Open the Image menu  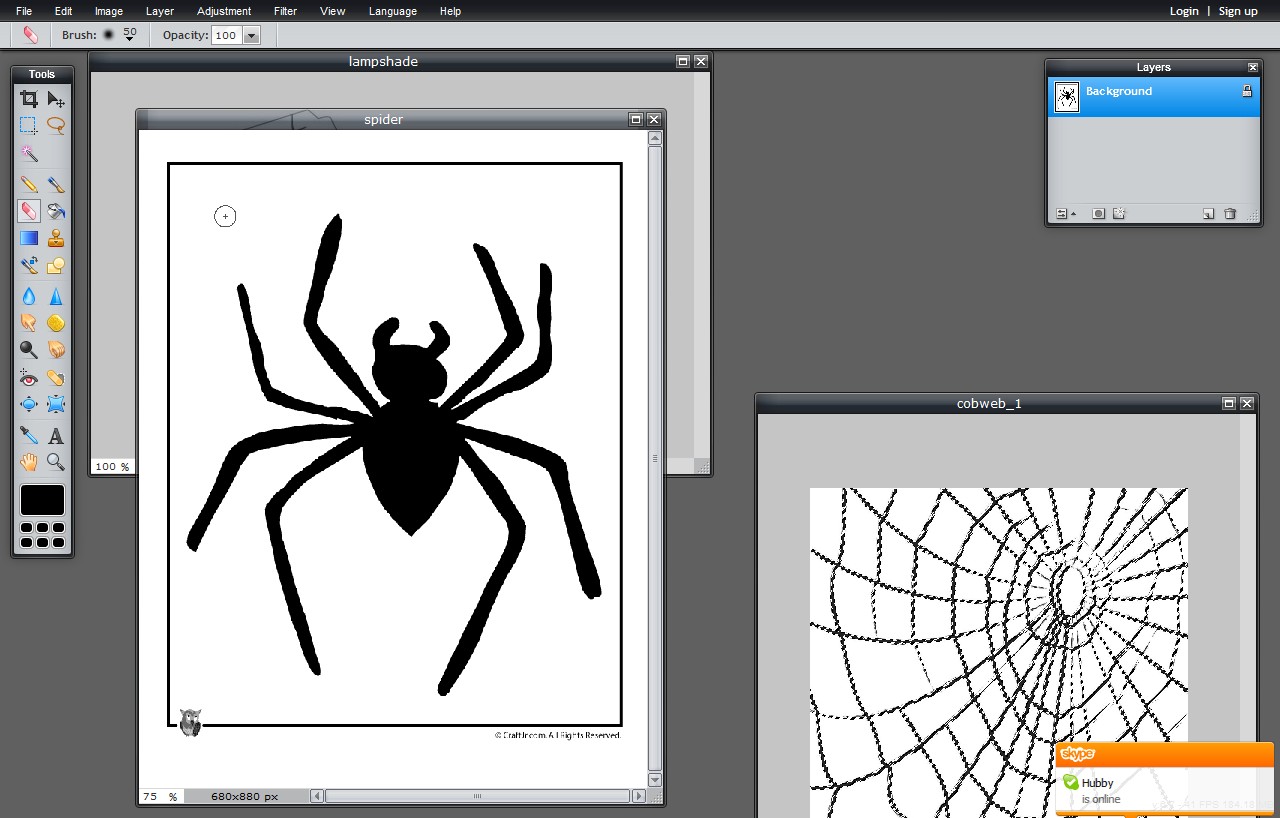[x=109, y=11]
